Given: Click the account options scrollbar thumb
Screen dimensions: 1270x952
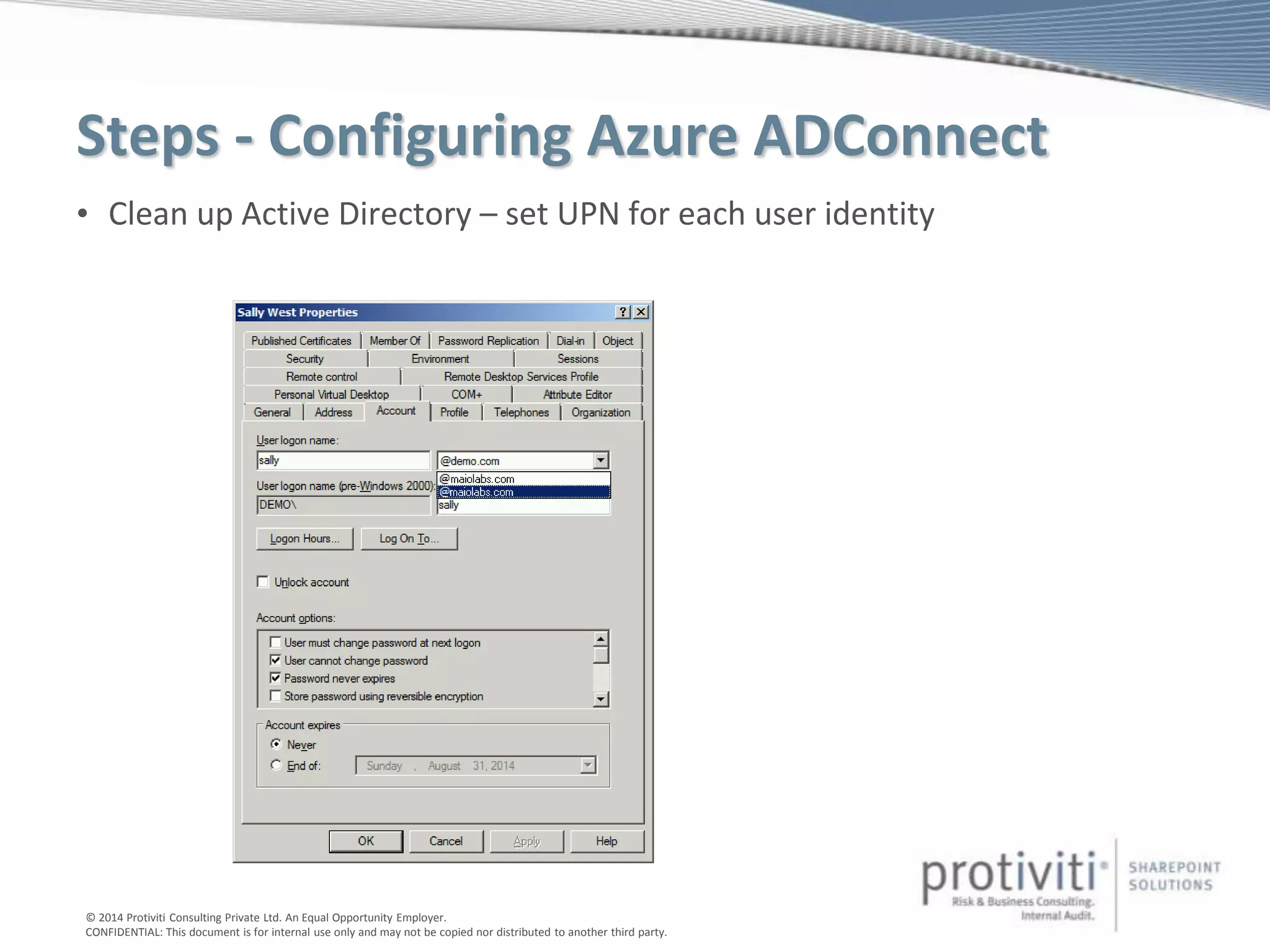Looking at the screenshot, I should click(600, 656).
